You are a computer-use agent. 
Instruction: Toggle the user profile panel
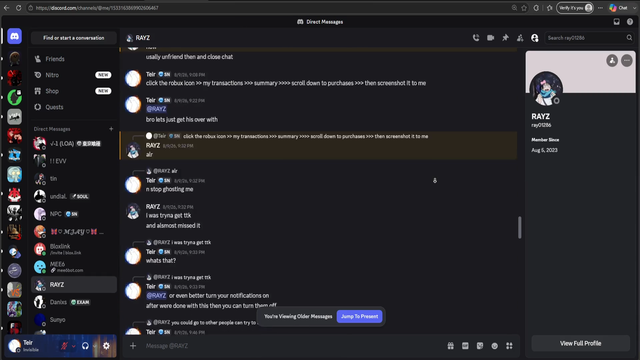point(535,38)
